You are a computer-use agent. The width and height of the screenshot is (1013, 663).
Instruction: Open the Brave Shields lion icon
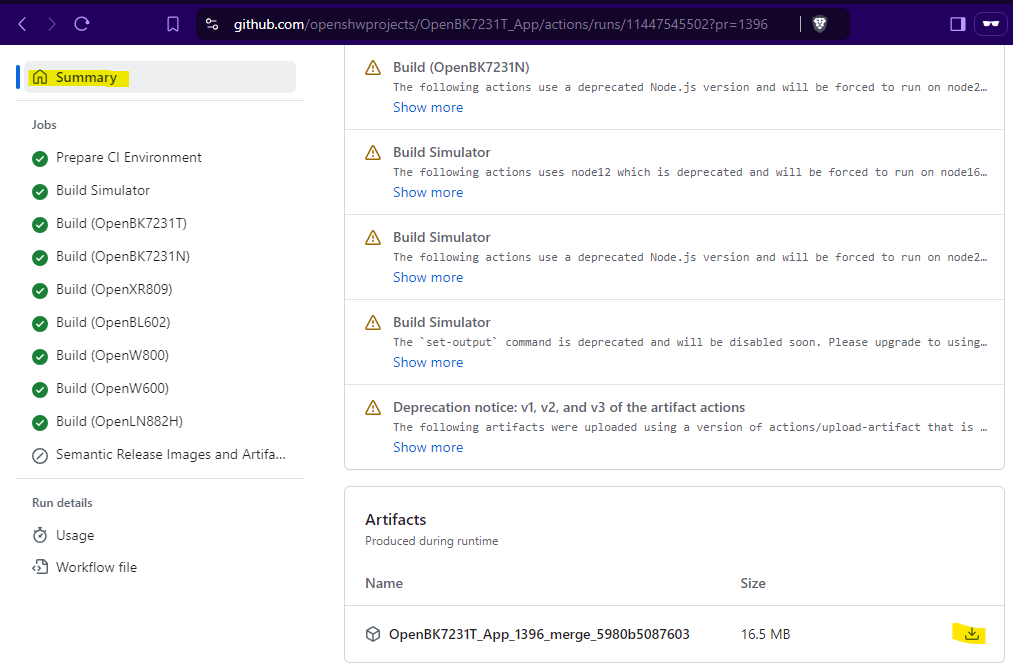tap(819, 25)
